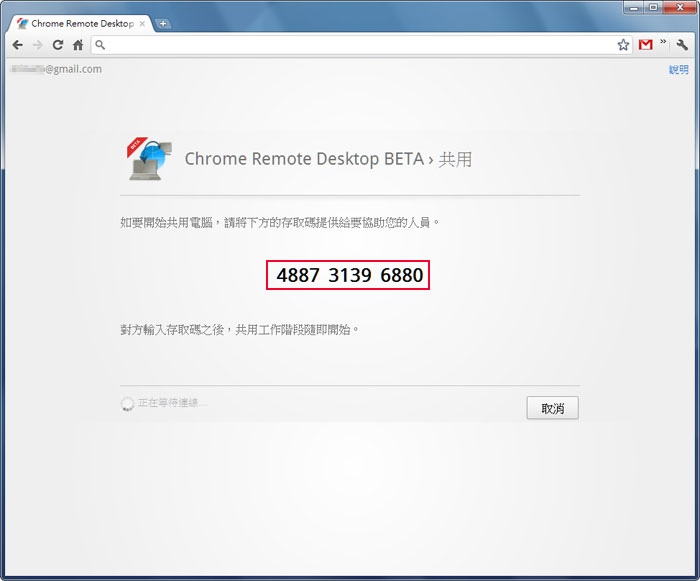Open the 說明 help link
700x581 pixels.
tap(678, 70)
